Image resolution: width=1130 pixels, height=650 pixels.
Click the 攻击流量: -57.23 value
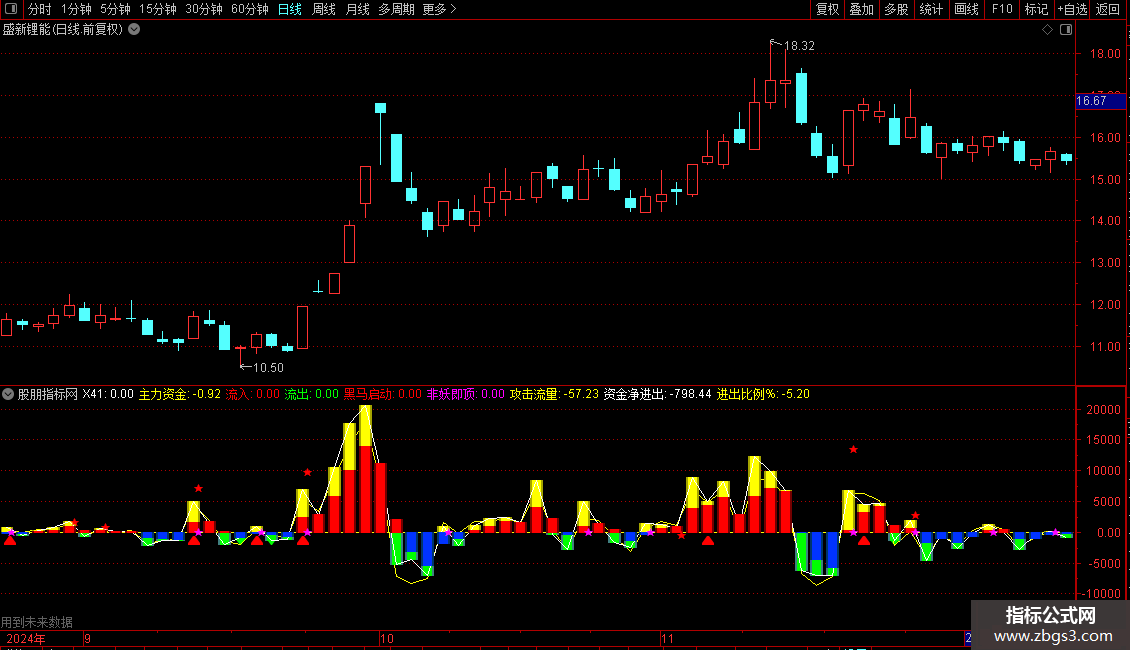point(554,394)
